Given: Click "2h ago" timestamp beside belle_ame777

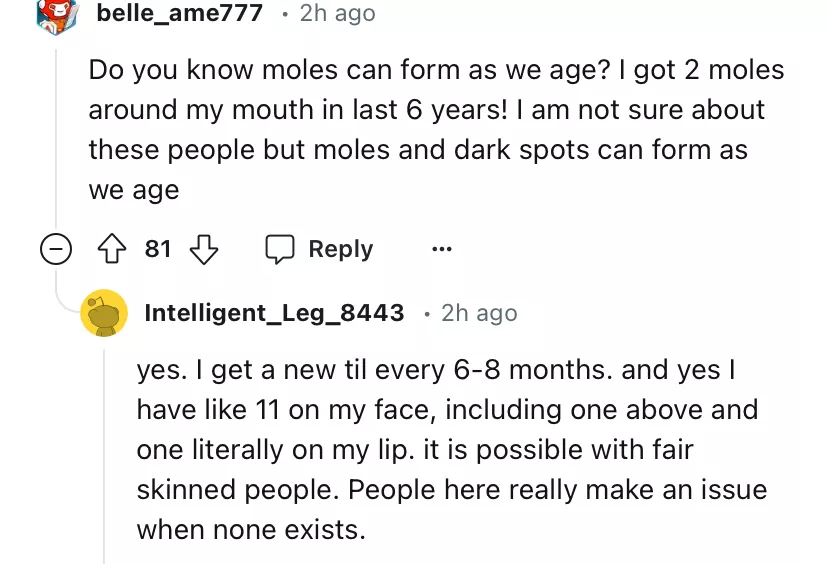Looking at the screenshot, I should (337, 13).
